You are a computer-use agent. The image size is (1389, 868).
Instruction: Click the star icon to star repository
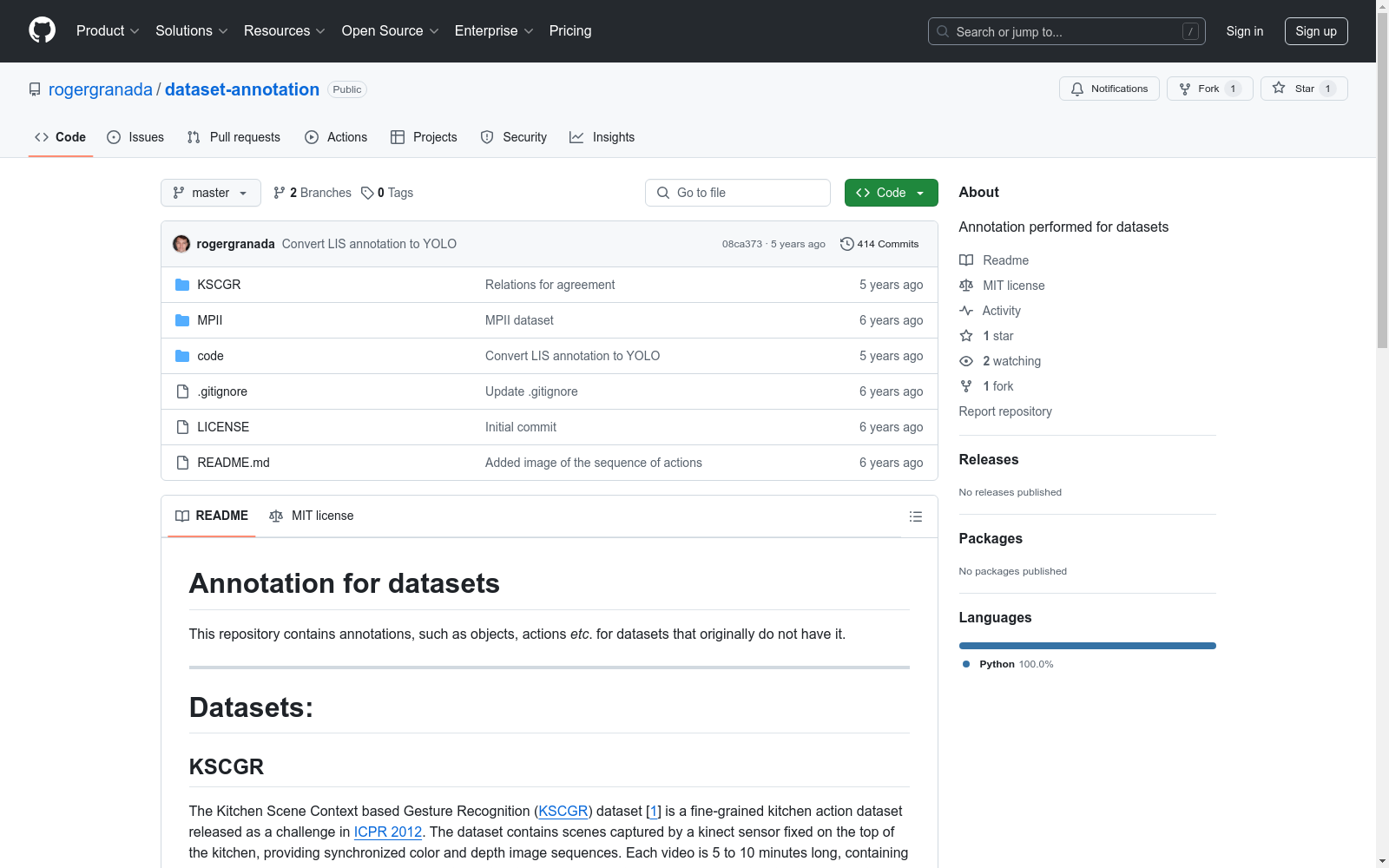point(1279,88)
